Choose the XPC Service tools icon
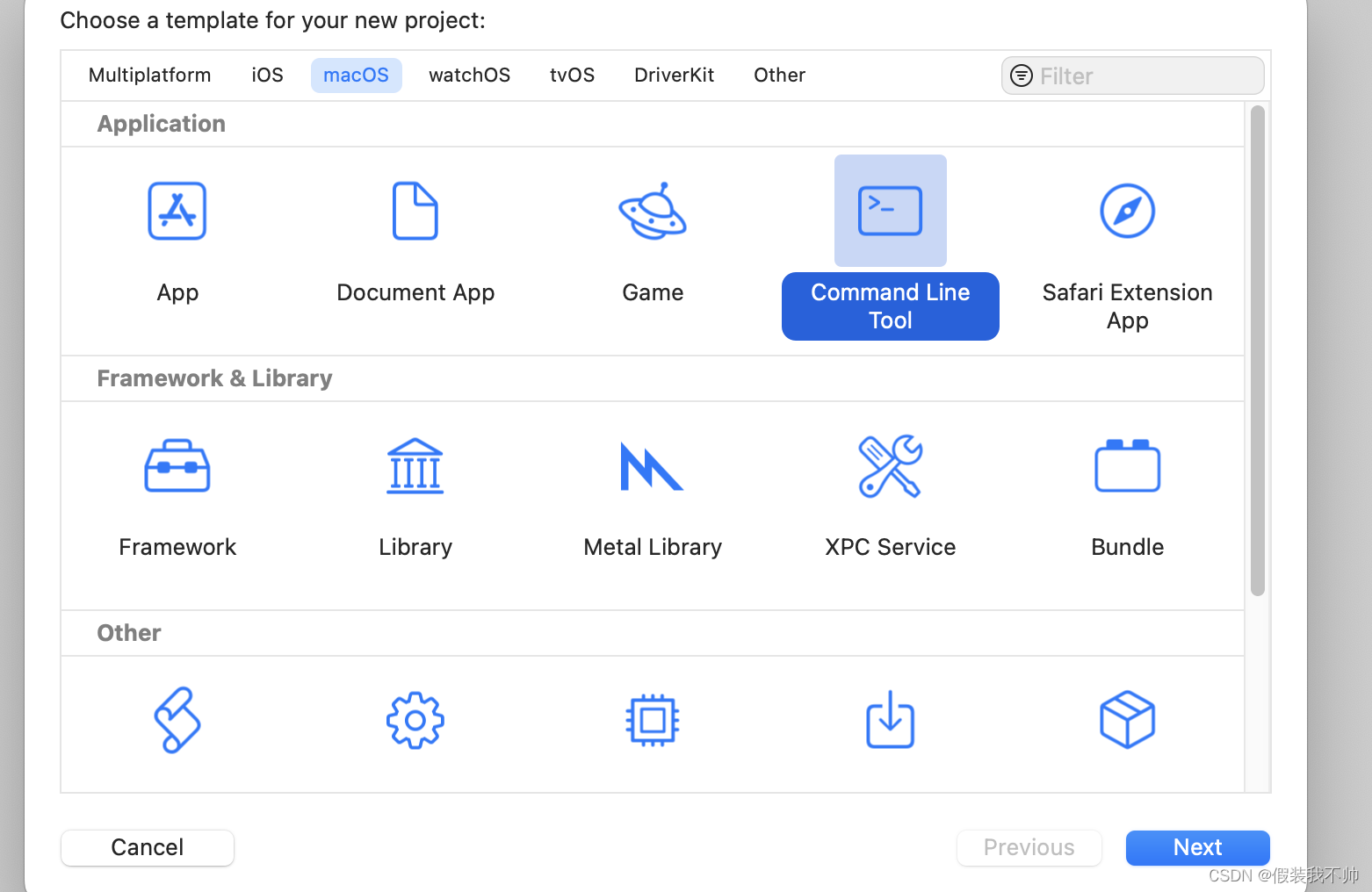This screenshot has width=1372, height=892. click(x=891, y=466)
